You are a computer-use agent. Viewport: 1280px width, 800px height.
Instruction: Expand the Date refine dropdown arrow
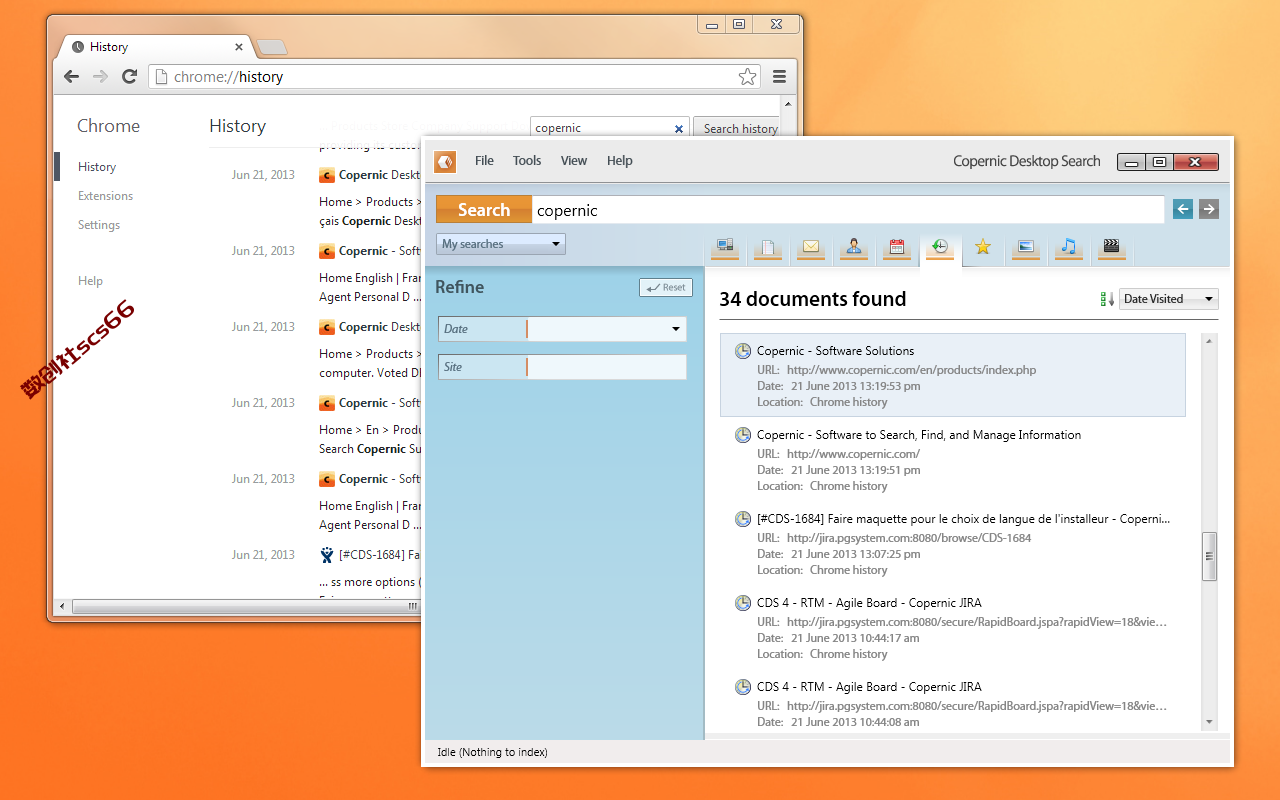[x=676, y=329]
